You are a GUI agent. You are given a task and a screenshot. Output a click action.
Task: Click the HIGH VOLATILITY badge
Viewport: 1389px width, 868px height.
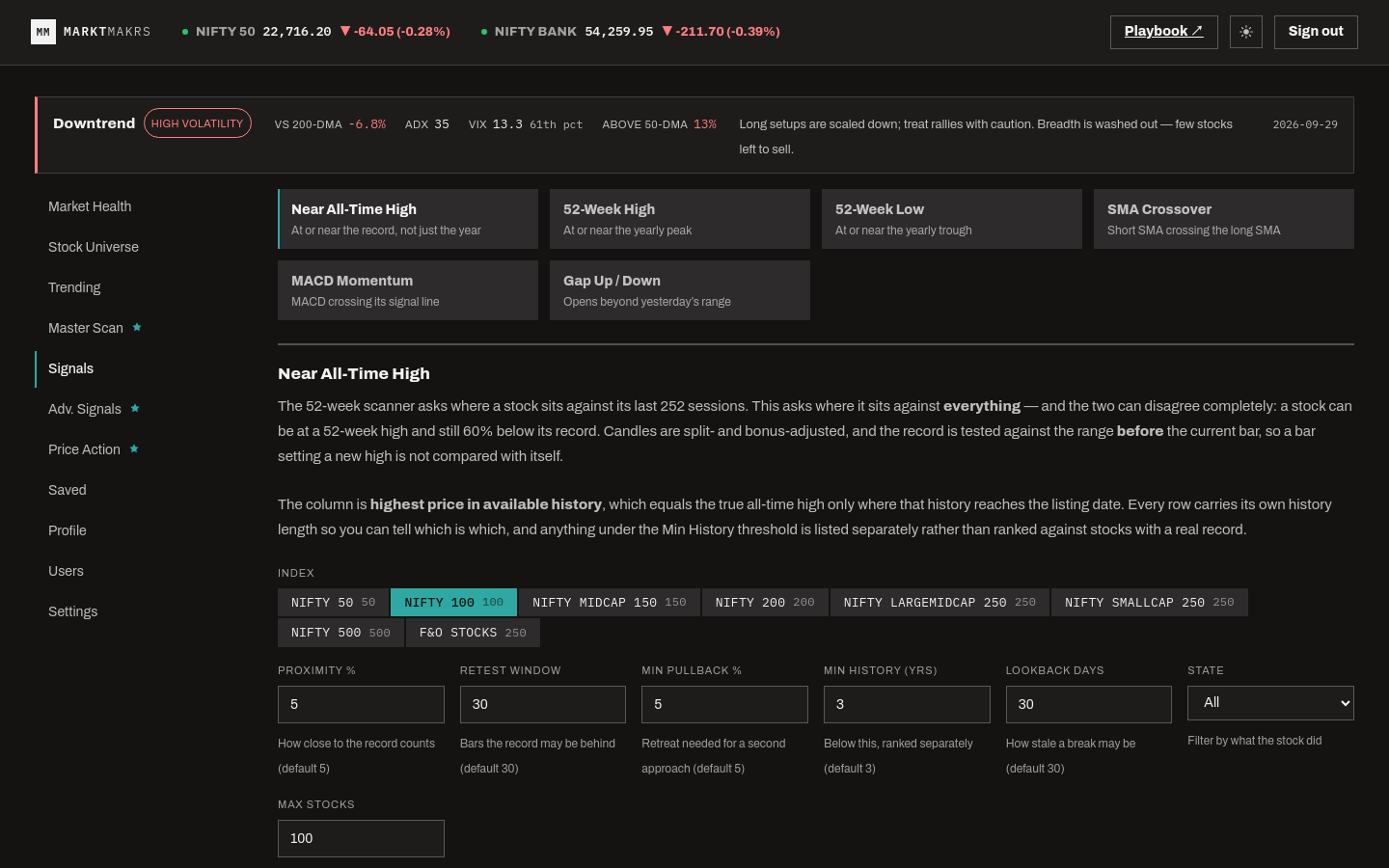(x=198, y=123)
